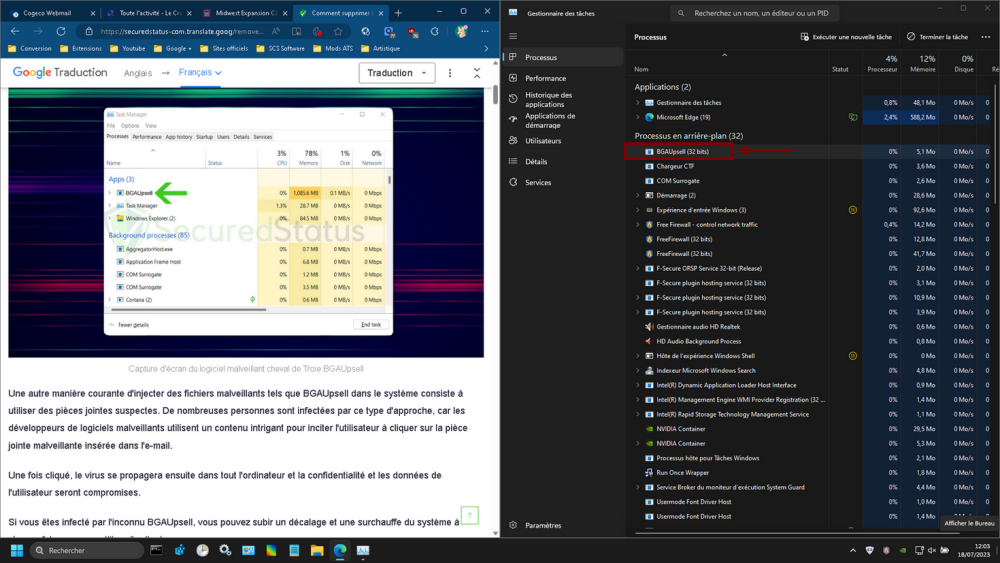This screenshot has width=1000, height=563.
Task: Click Exécuter une nouvelle tâche
Action: tap(846, 37)
